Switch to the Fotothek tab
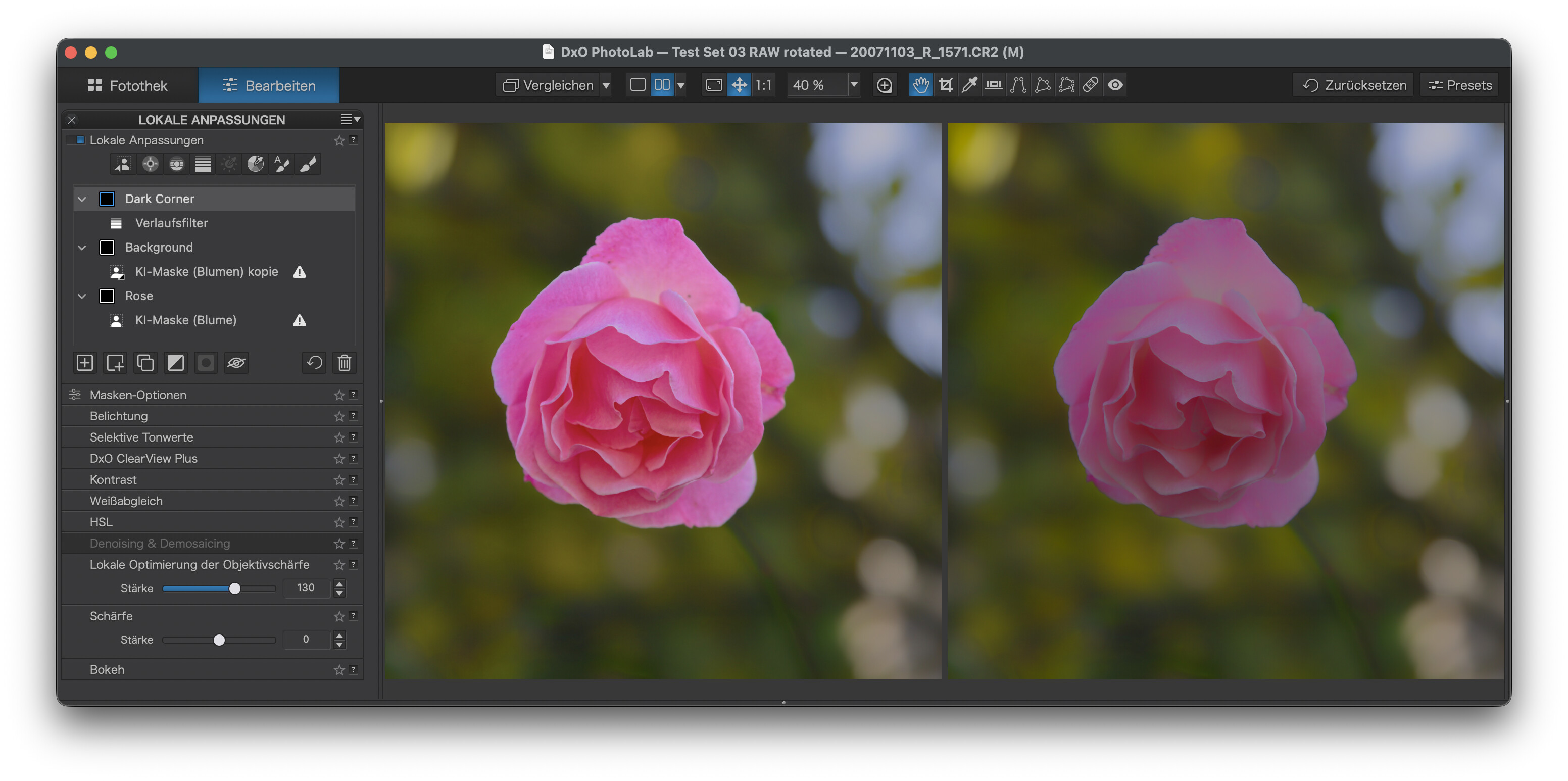1568x781 pixels. tap(127, 85)
